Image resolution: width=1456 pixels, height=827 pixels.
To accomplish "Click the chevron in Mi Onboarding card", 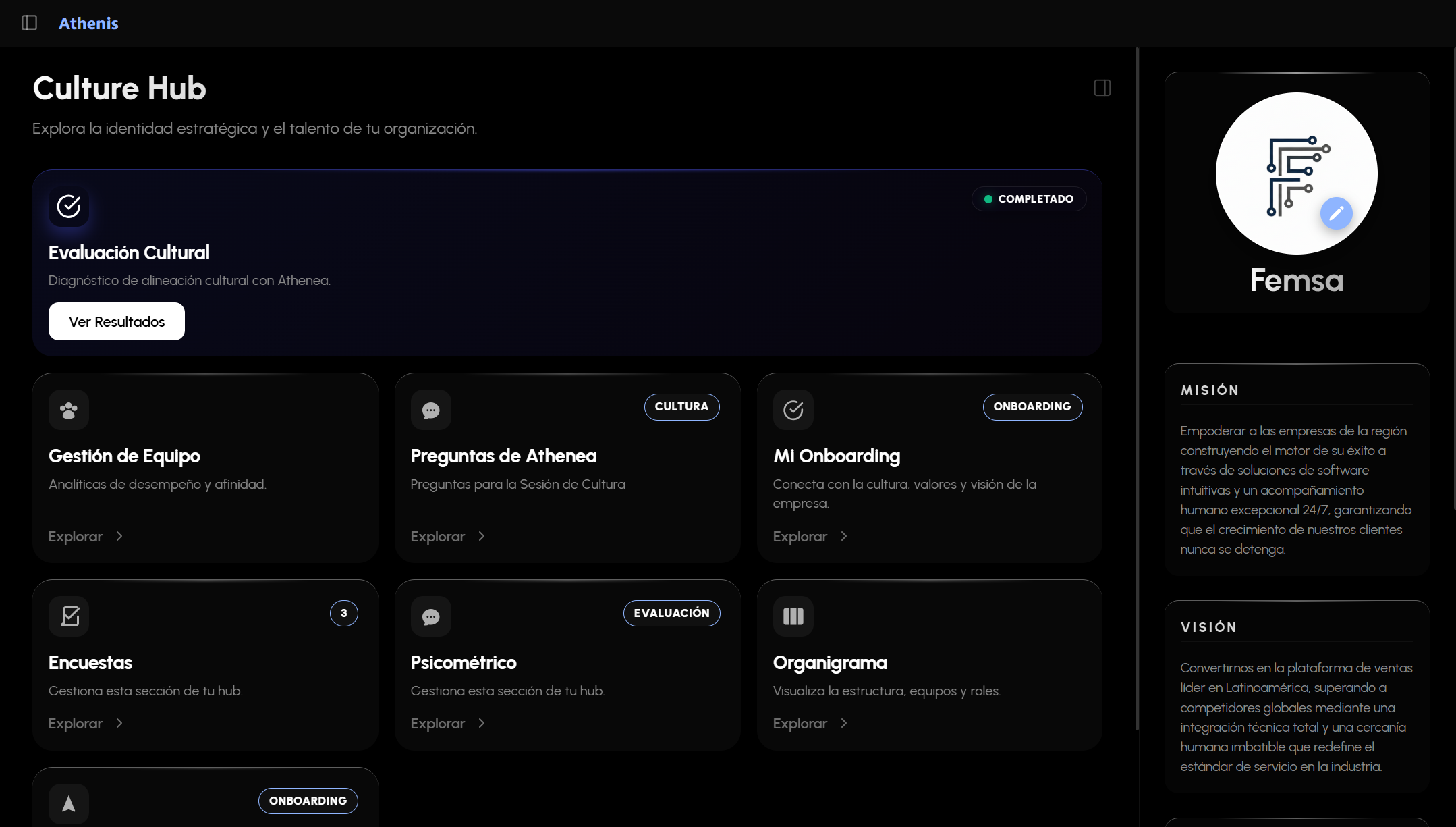I will [844, 536].
